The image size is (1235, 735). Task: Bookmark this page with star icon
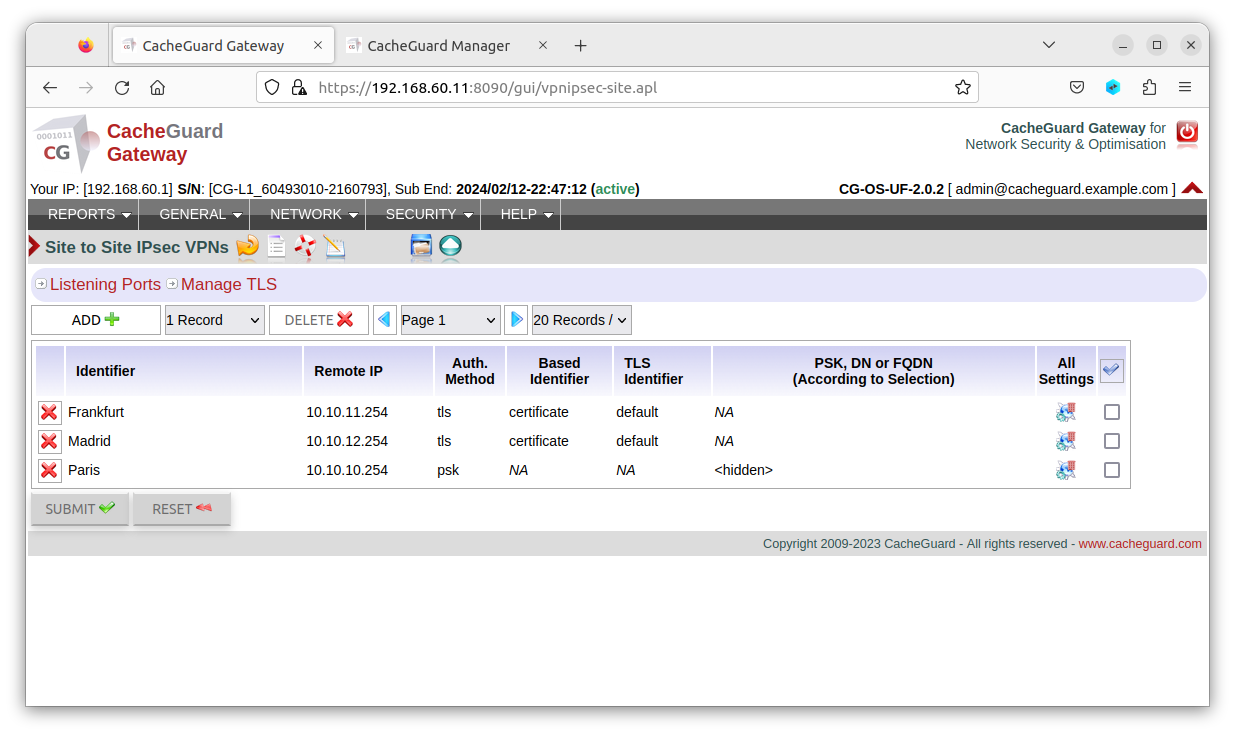(963, 88)
